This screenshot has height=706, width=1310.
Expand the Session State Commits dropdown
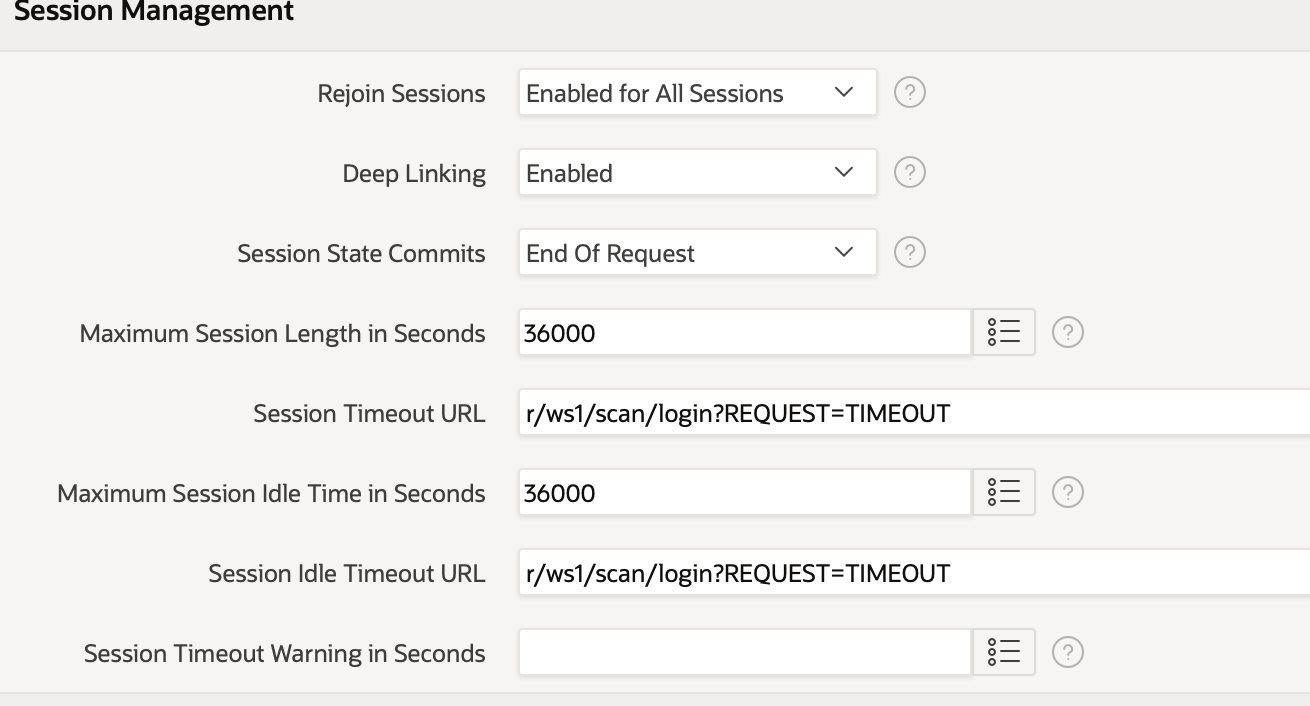click(x=698, y=253)
